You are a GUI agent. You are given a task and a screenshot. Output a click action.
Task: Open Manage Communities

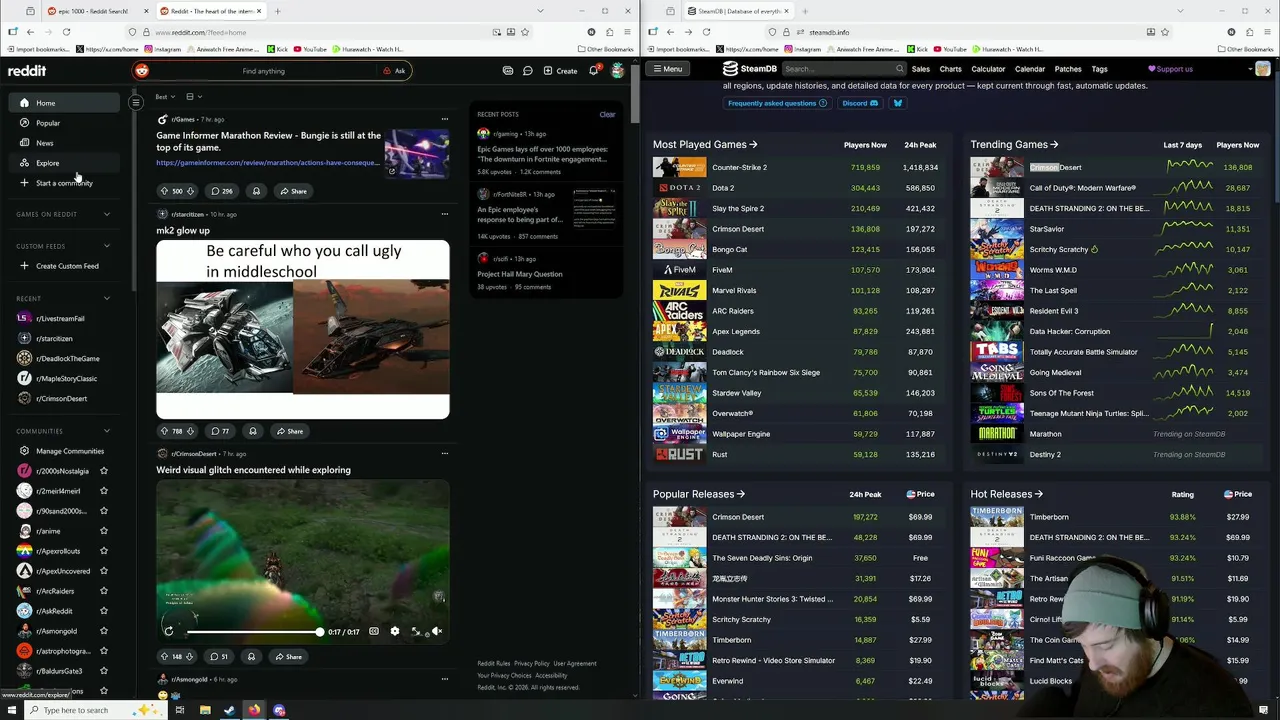click(x=66, y=451)
